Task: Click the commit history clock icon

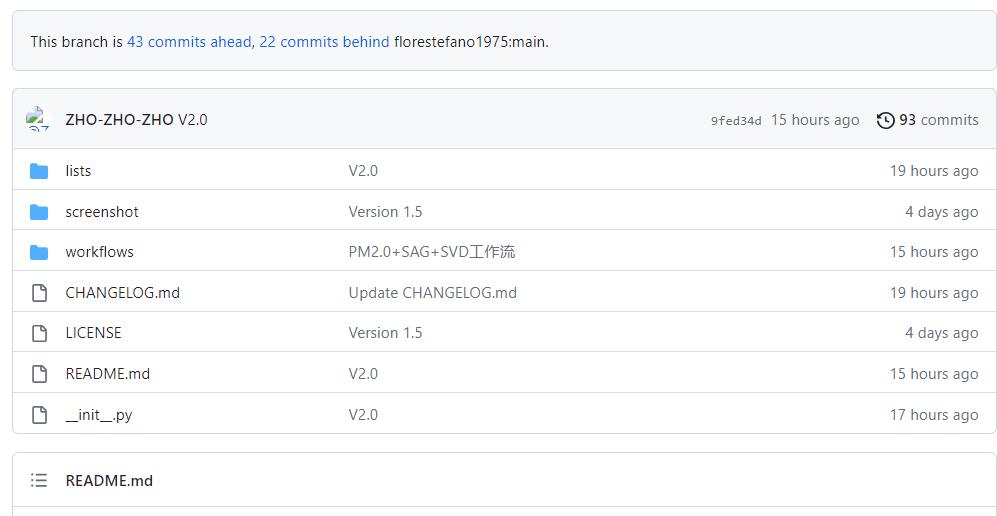Action: [x=885, y=120]
